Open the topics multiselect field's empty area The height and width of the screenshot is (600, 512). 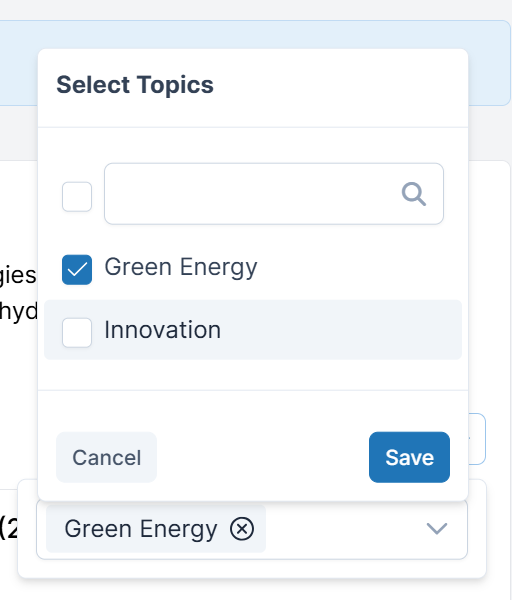click(344, 530)
